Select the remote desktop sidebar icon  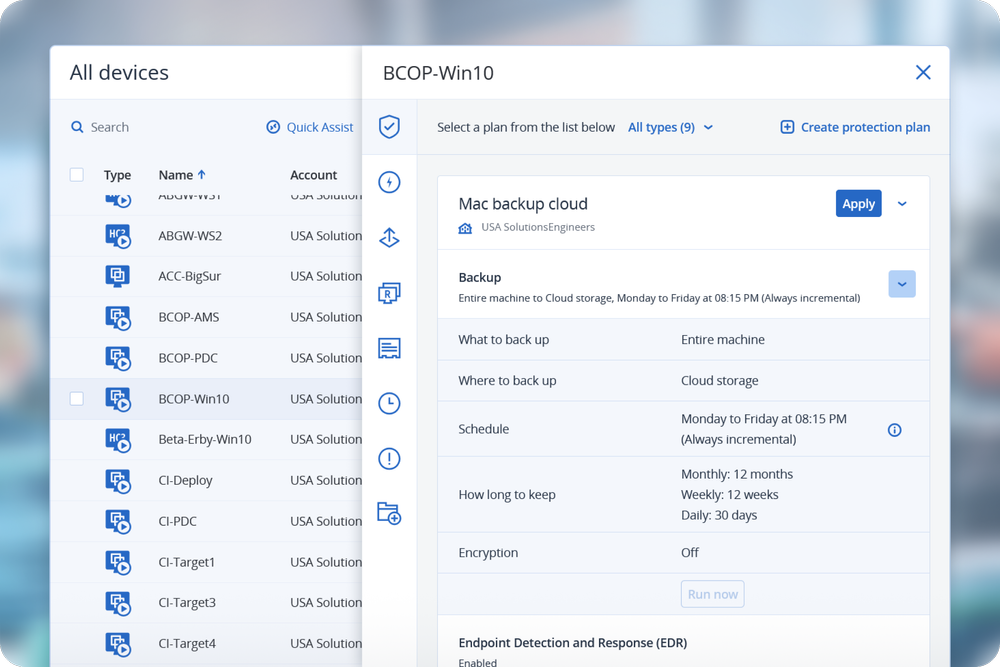389,293
